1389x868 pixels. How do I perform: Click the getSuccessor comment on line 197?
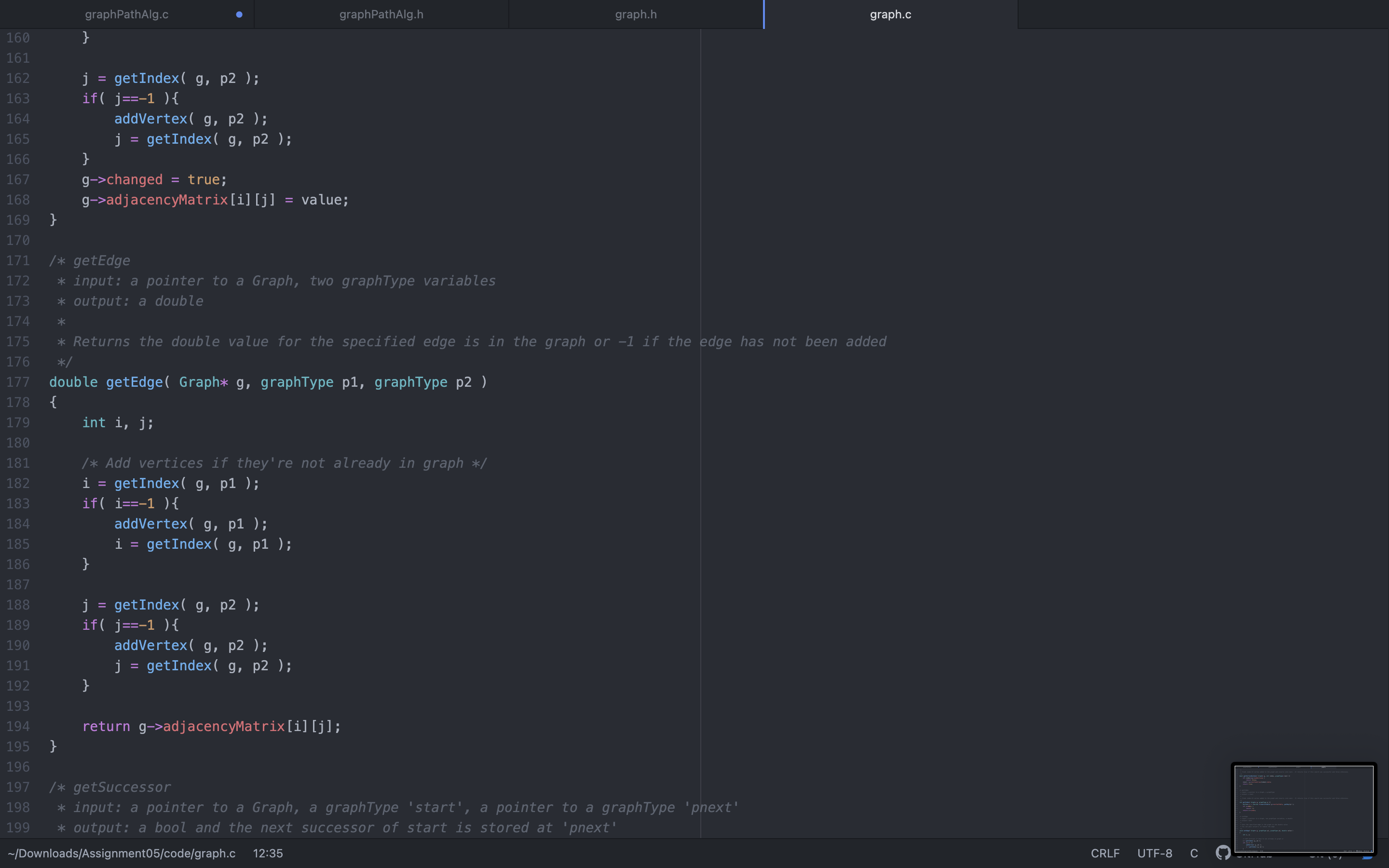click(x=122, y=787)
